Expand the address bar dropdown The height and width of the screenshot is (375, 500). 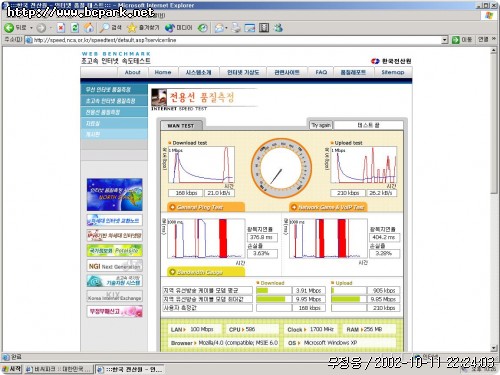[444, 40]
